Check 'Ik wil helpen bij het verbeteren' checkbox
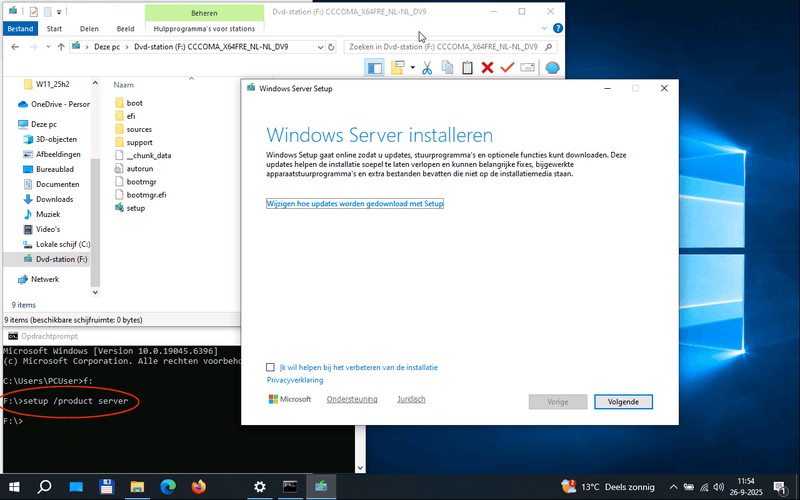800x500 pixels. pyautogui.click(x=270, y=367)
